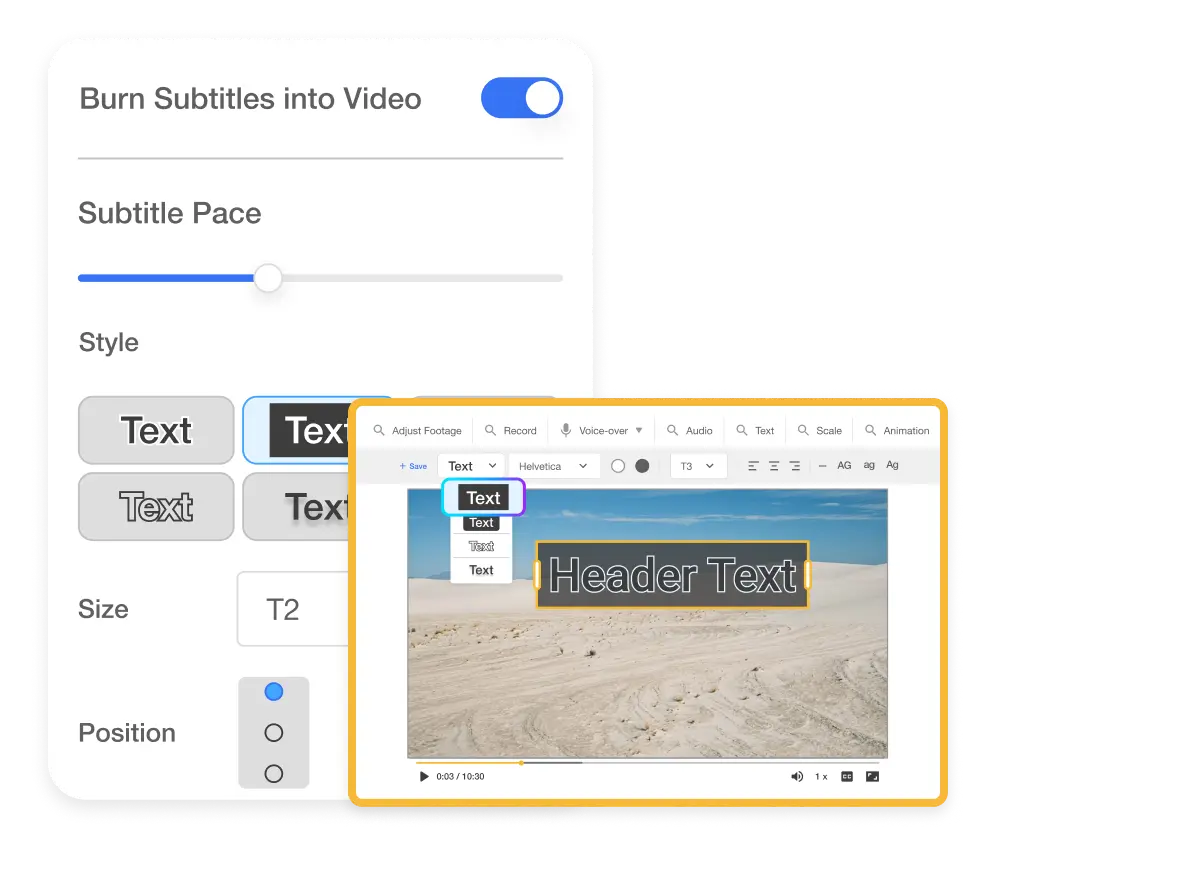The width and height of the screenshot is (1200, 876).
Task: Click the video progress bar playhead
Action: click(x=521, y=763)
